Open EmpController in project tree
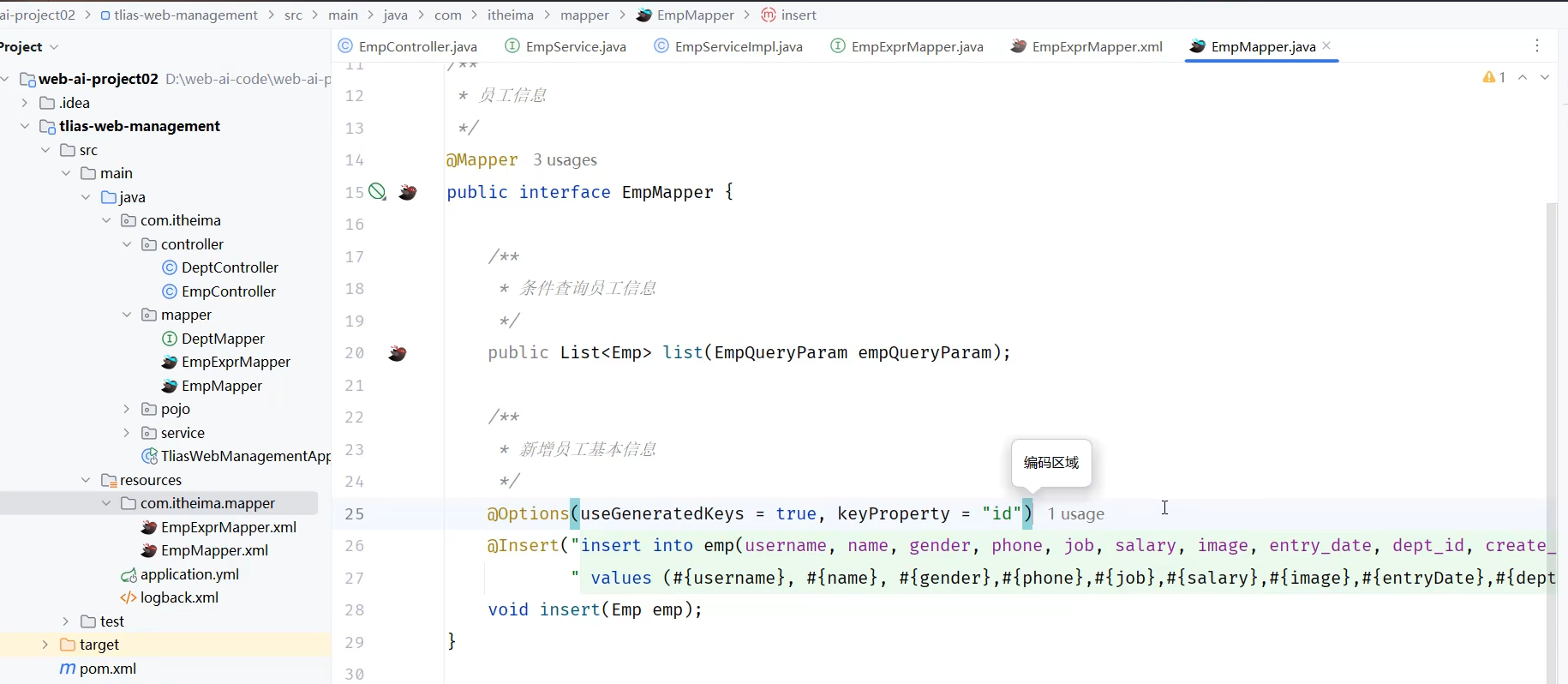1568x684 pixels. pos(219,291)
